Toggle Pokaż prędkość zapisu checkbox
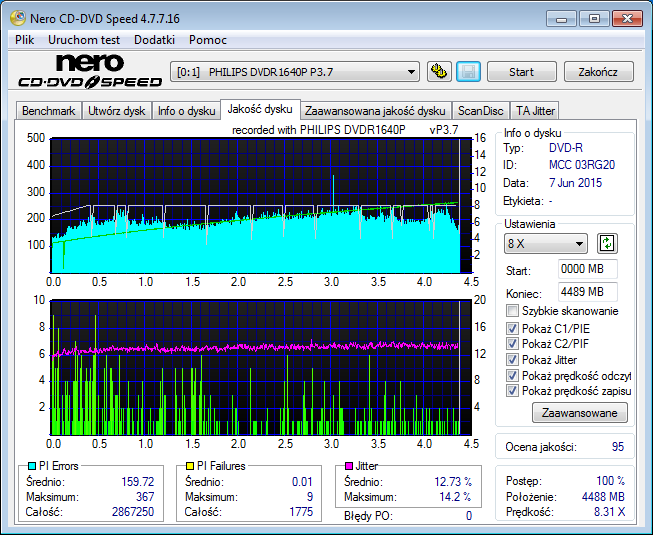The width and height of the screenshot is (653, 535). 512,391
